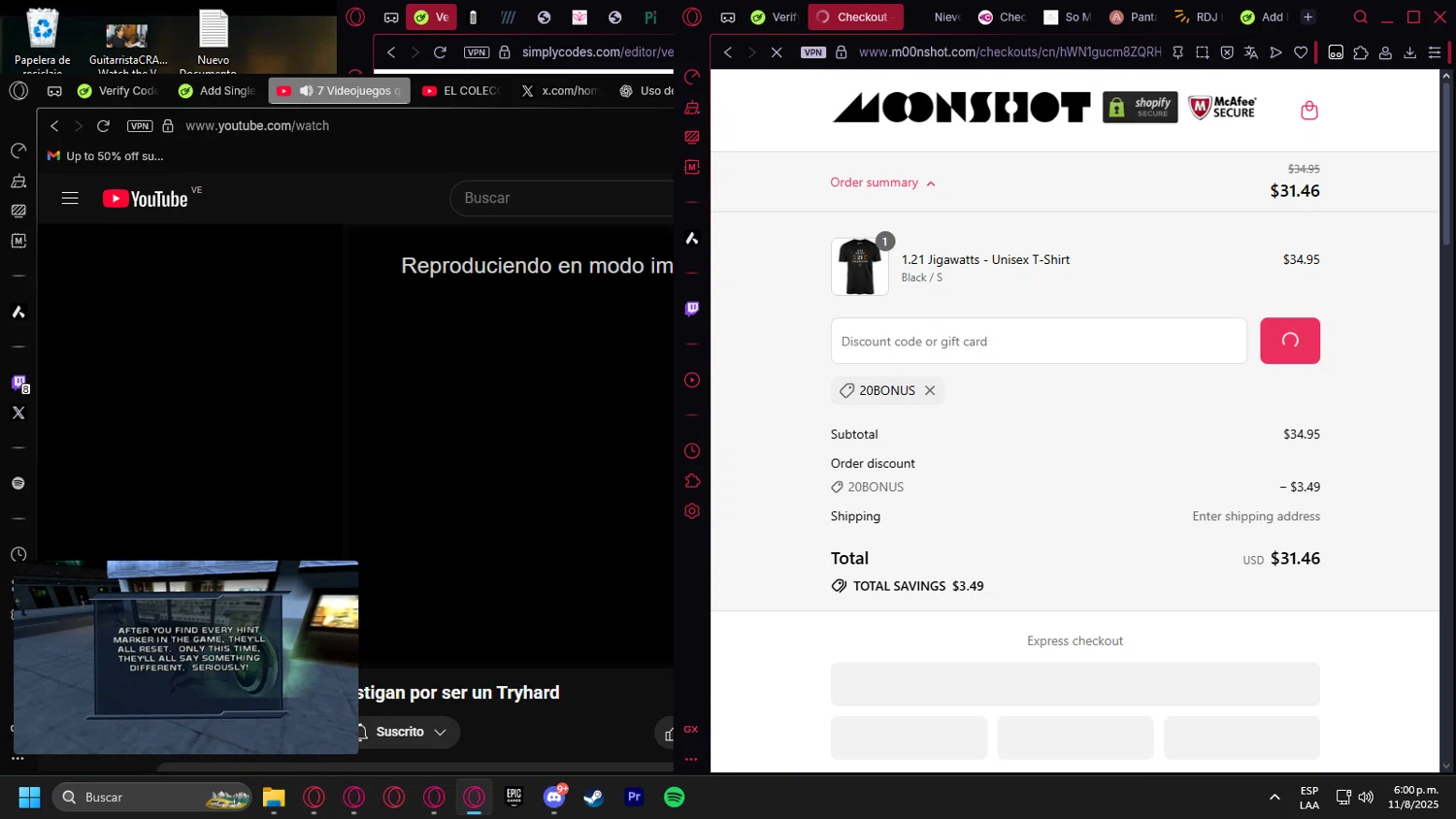Open the send-to-flow arrow icon

pyautogui.click(x=1276, y=52)
